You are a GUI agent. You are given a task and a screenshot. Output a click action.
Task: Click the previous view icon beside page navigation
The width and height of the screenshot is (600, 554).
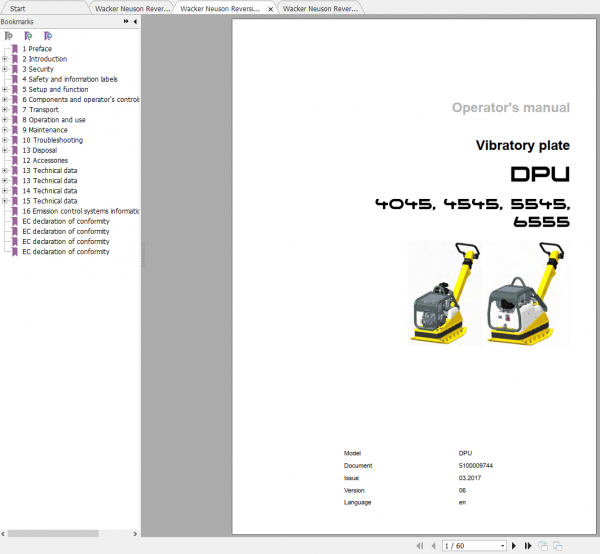point(543,546)
